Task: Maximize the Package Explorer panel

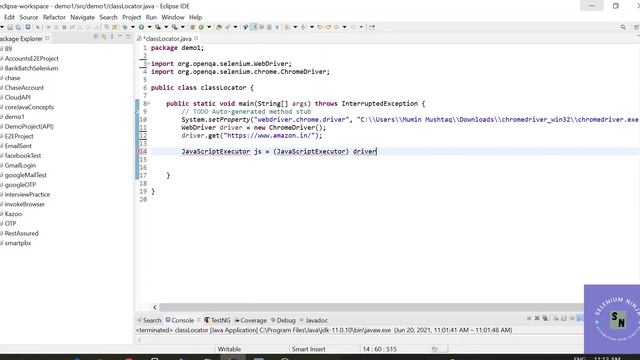Action: (x=128, y=37)
